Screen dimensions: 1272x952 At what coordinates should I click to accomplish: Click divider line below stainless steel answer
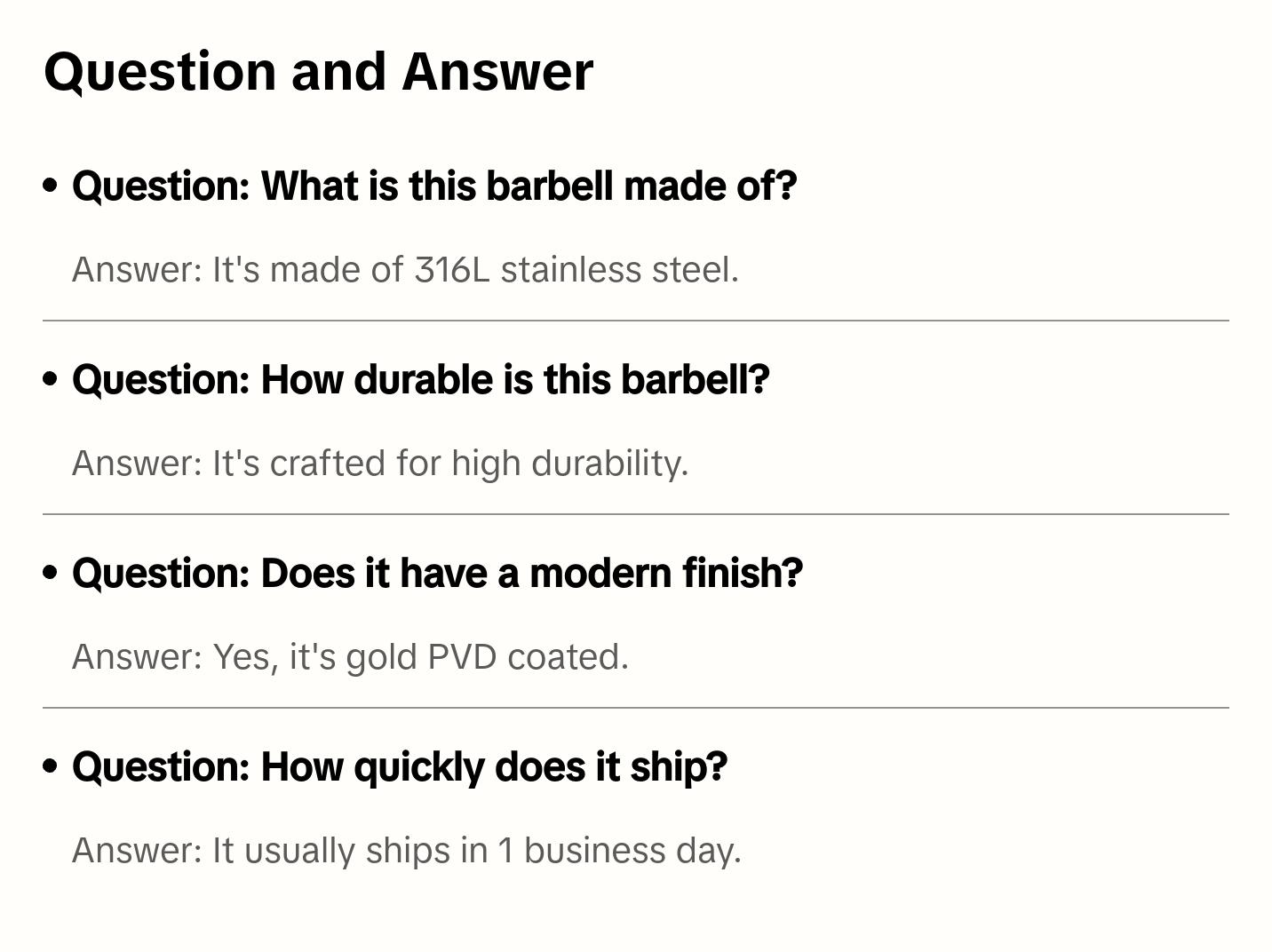pos(636,321)
